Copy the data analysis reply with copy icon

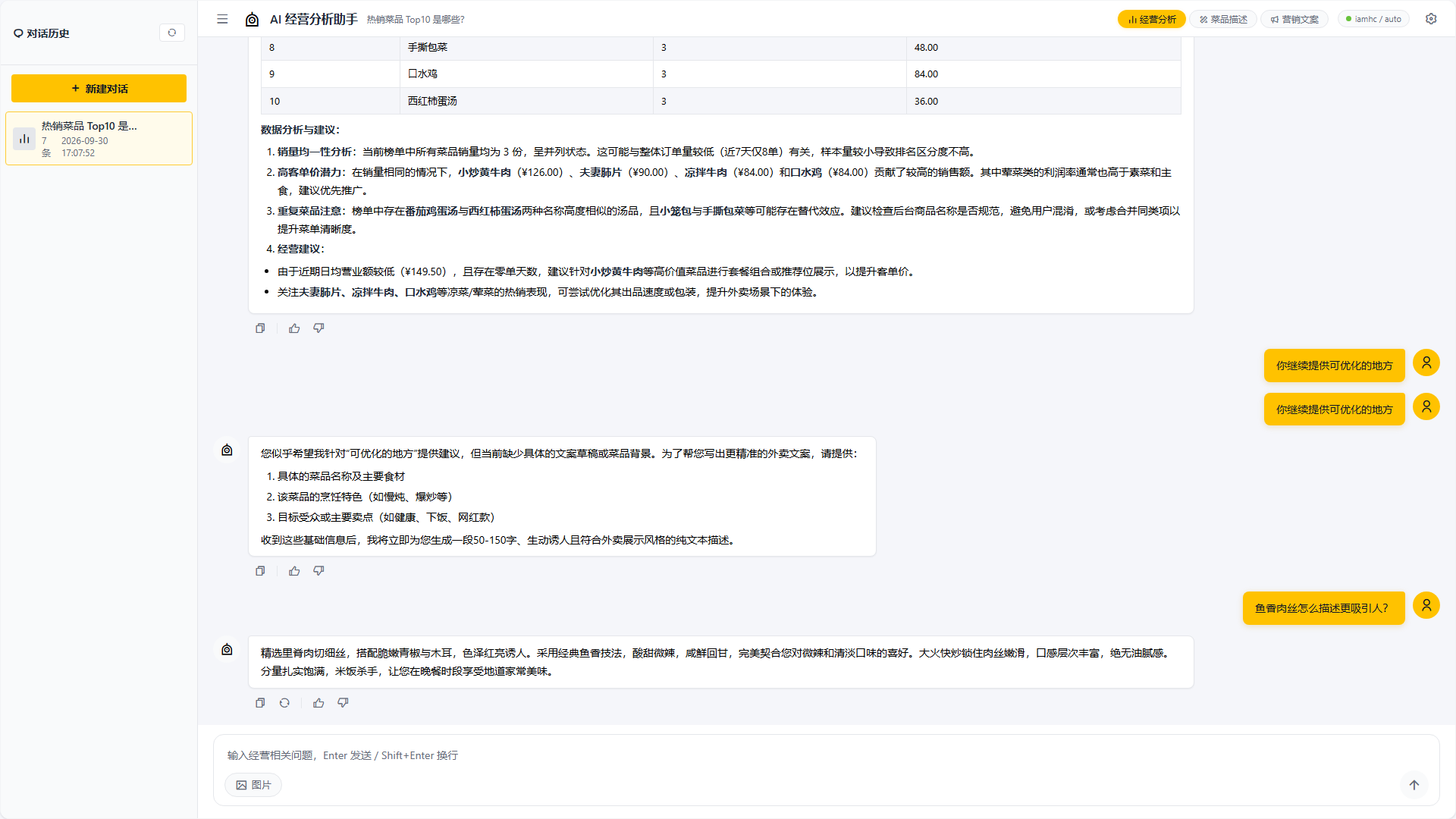coord(260,328)
